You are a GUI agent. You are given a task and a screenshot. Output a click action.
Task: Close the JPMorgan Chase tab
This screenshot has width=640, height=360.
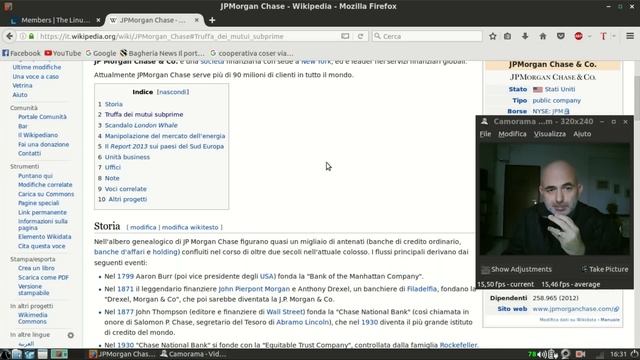coord(197,20)
